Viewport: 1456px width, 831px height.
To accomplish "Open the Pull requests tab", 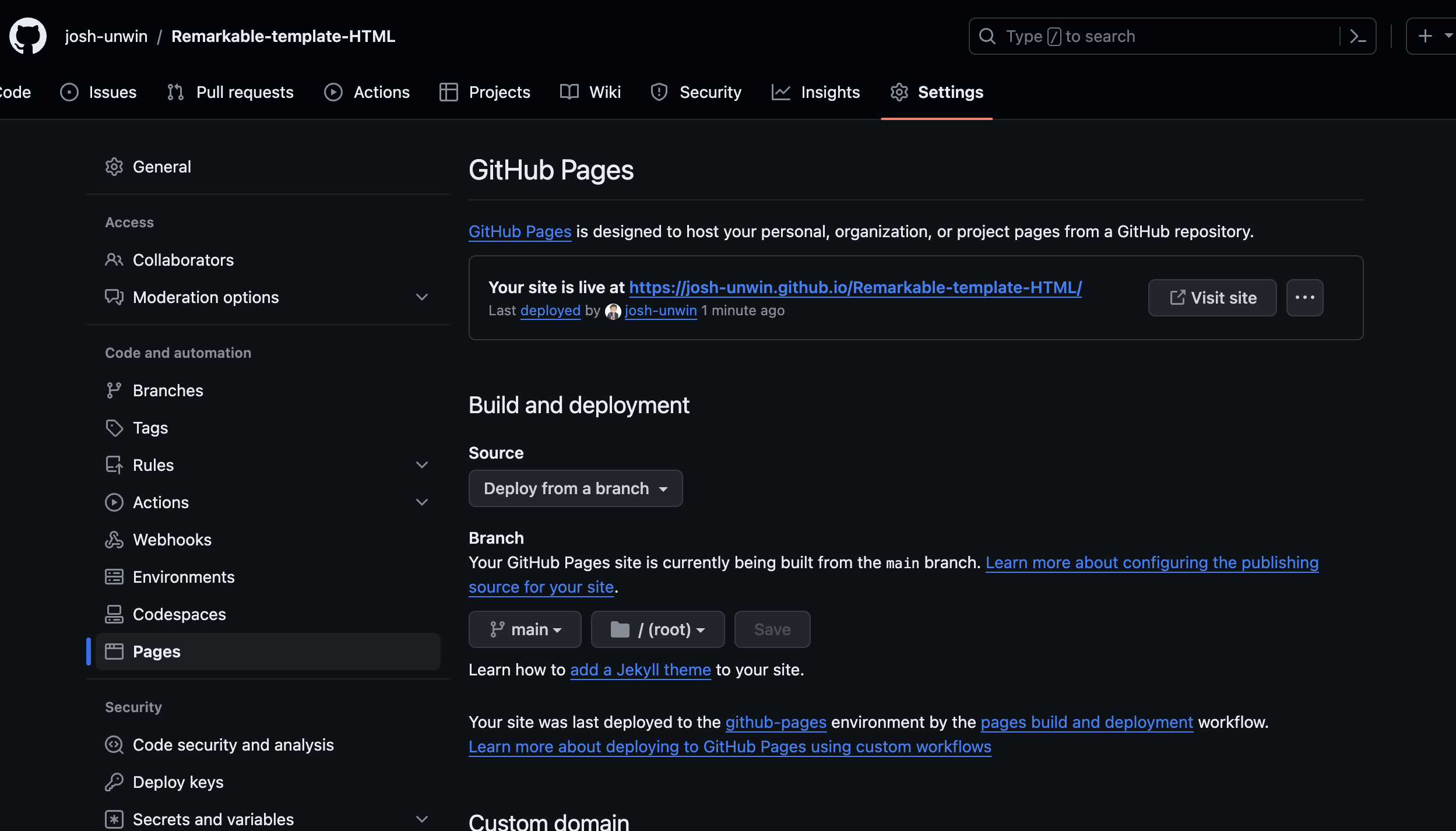I will (230, 92).
